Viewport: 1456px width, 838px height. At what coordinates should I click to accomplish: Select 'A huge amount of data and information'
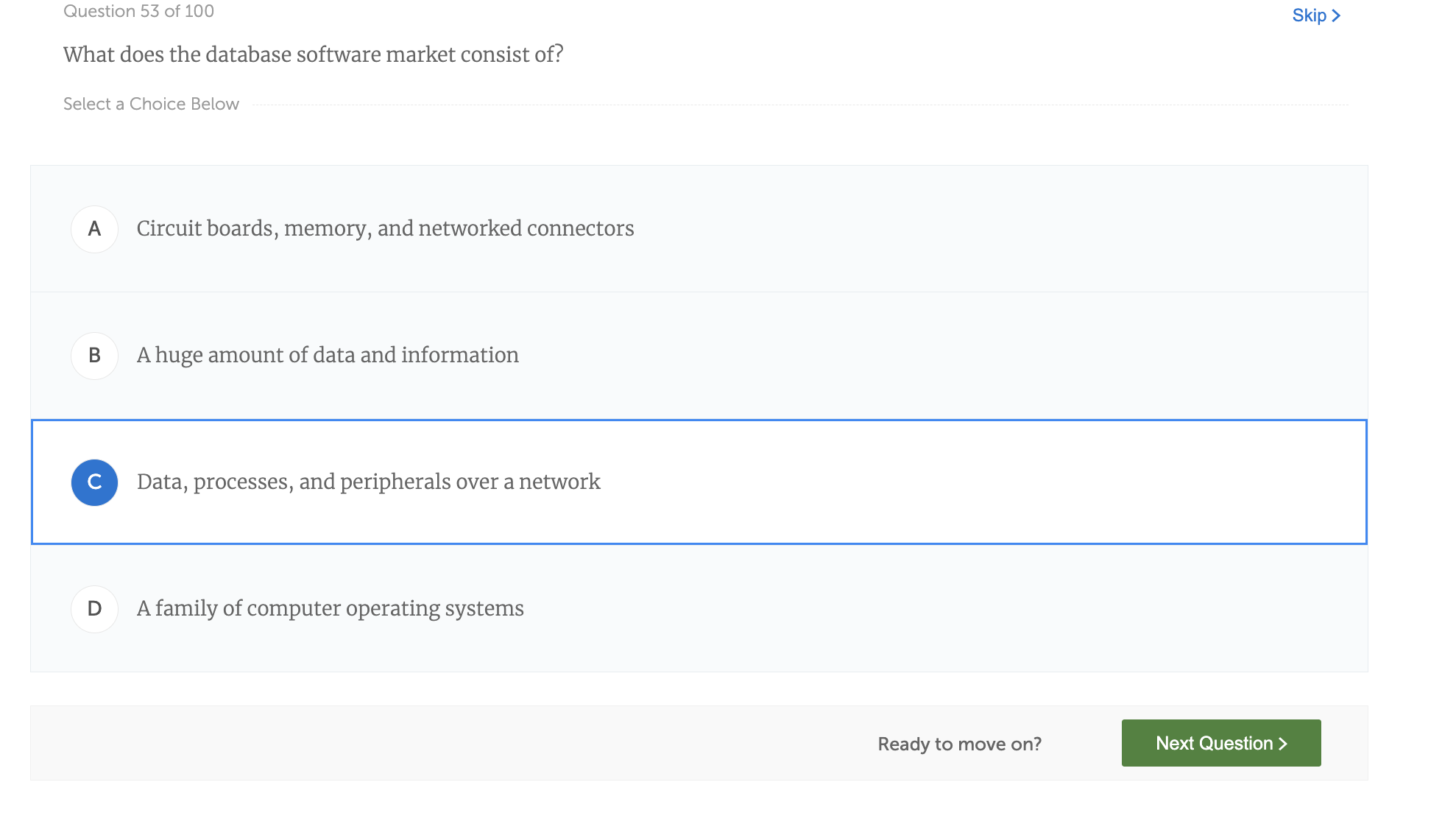point(328,355)
